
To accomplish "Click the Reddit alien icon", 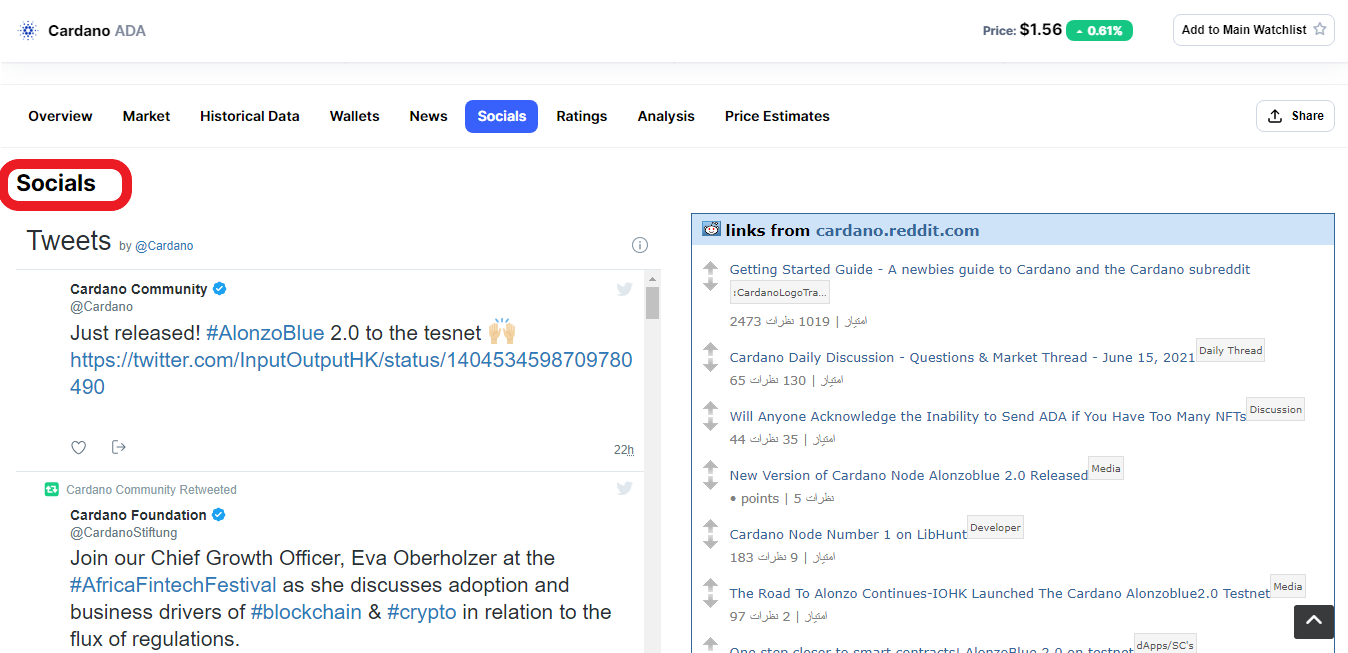I will (x=711, y=229).
